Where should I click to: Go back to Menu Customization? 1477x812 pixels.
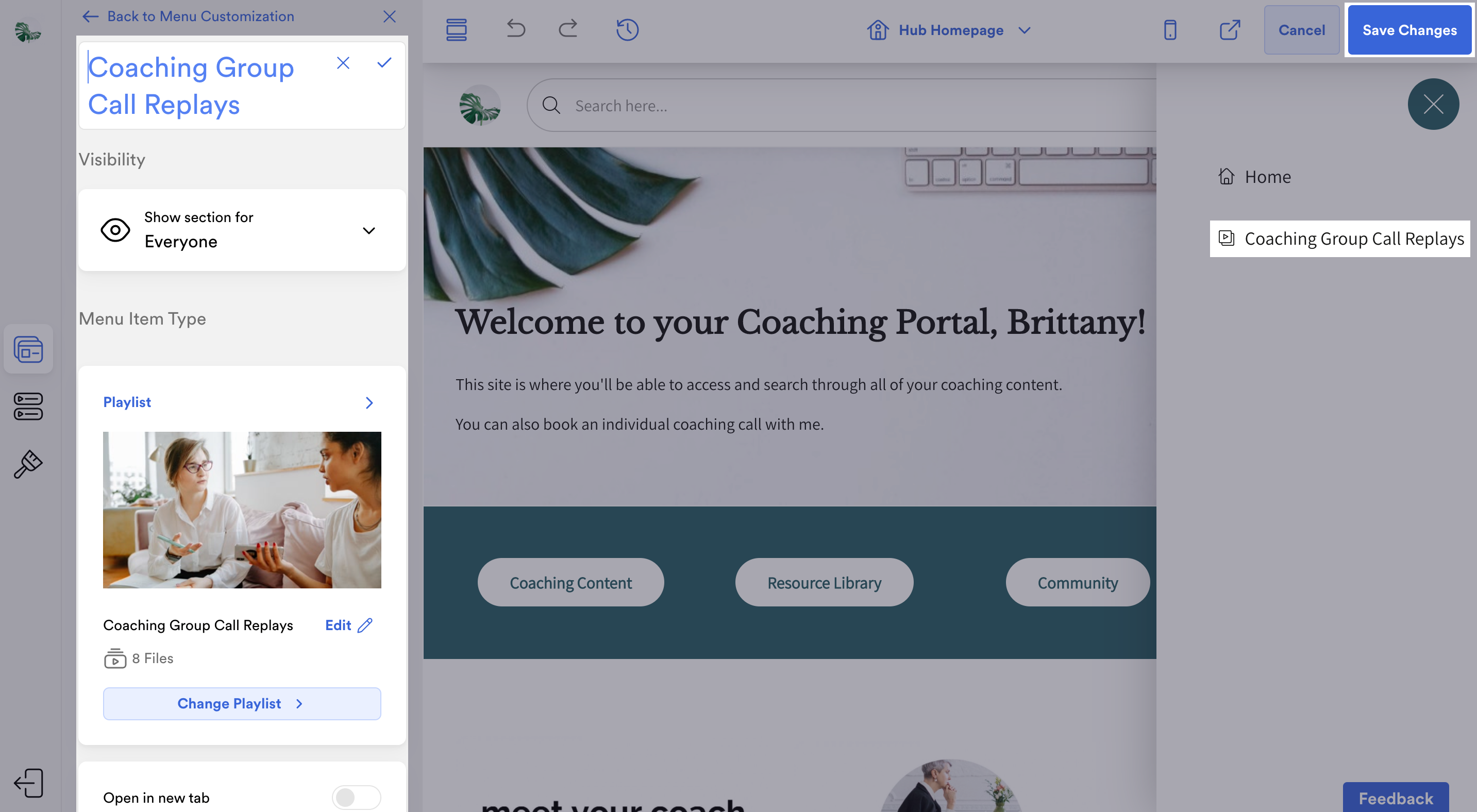pyautogui.click(x=188, y=16)
